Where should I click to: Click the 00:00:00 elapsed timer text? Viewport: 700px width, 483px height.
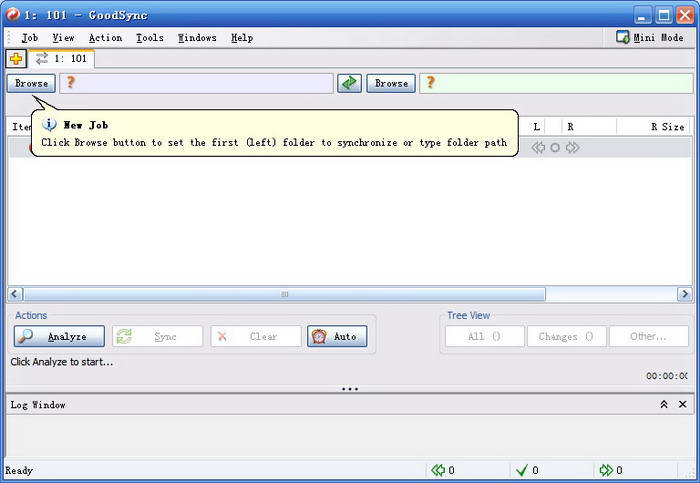pyautogui.click(x=667, y=376)
